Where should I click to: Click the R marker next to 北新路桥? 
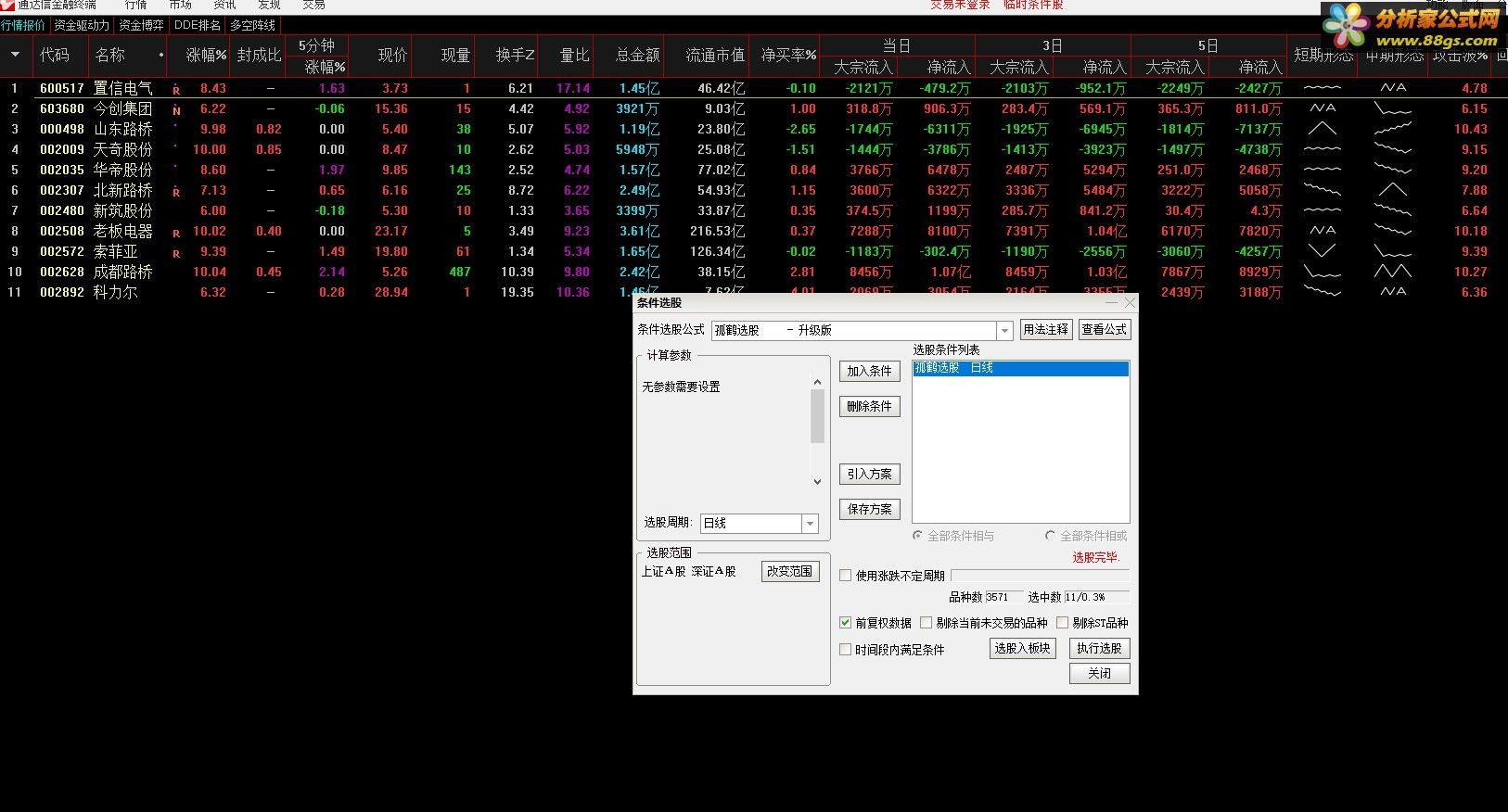176,193
